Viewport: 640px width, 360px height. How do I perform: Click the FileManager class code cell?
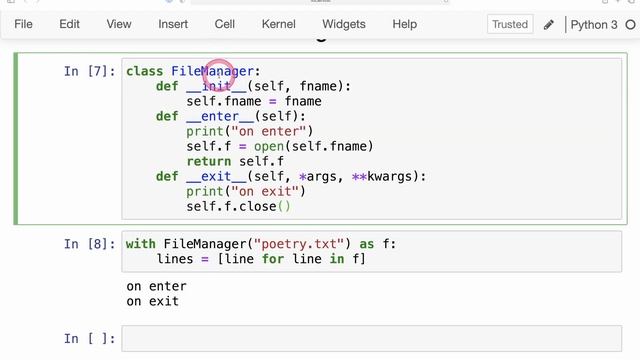pyautogui.click(x=372, y=139)
